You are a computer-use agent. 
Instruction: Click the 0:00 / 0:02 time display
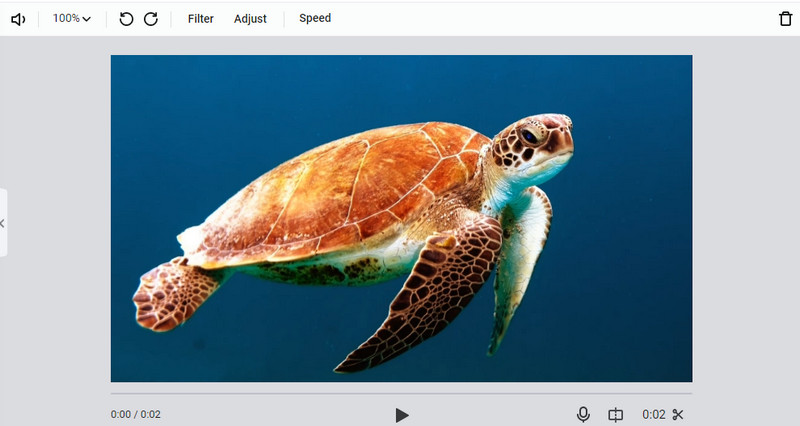(x=136, y=414)
